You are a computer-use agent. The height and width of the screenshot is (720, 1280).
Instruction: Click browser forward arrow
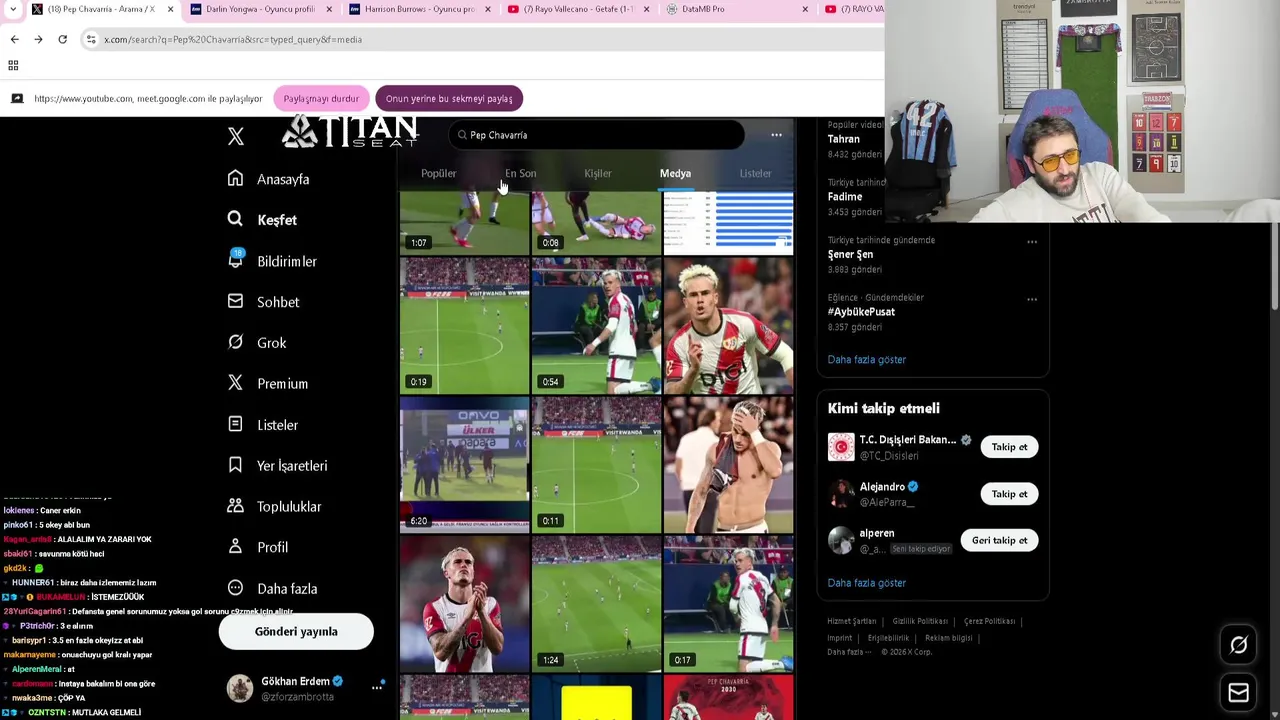pyautogui.click(x=38, y=39)
